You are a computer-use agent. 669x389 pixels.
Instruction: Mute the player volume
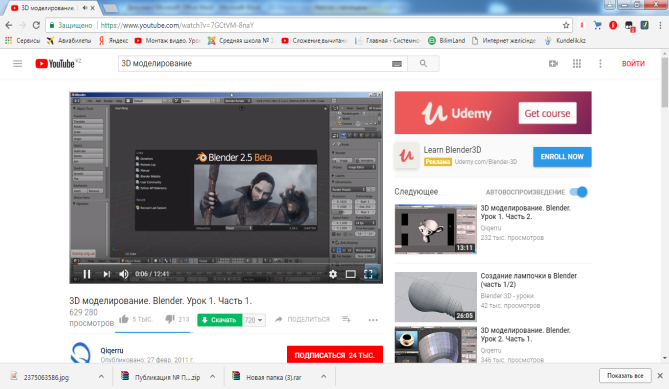click(x=124, y=274)
